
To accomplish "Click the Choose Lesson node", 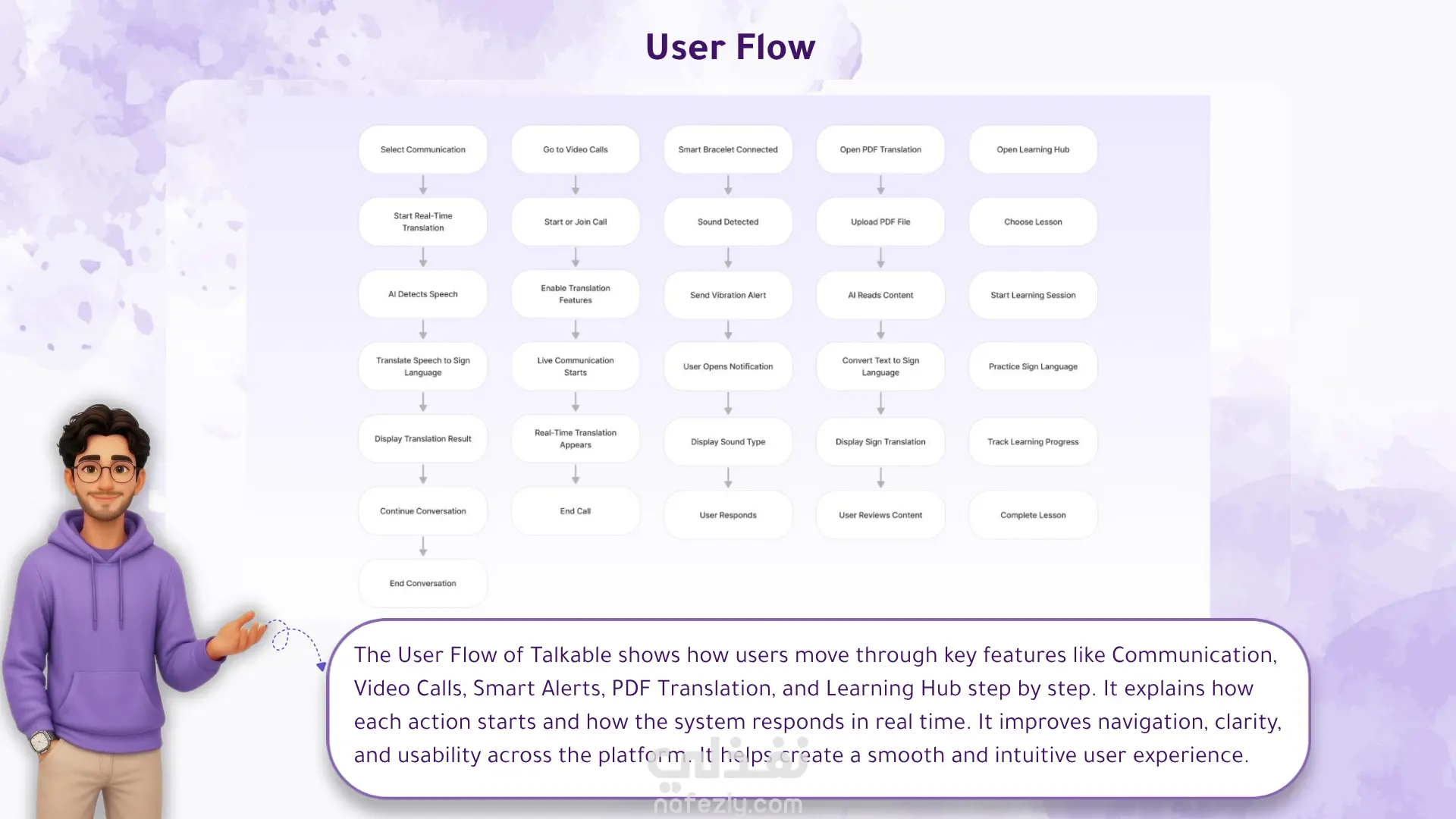I will pos(1033,221).
